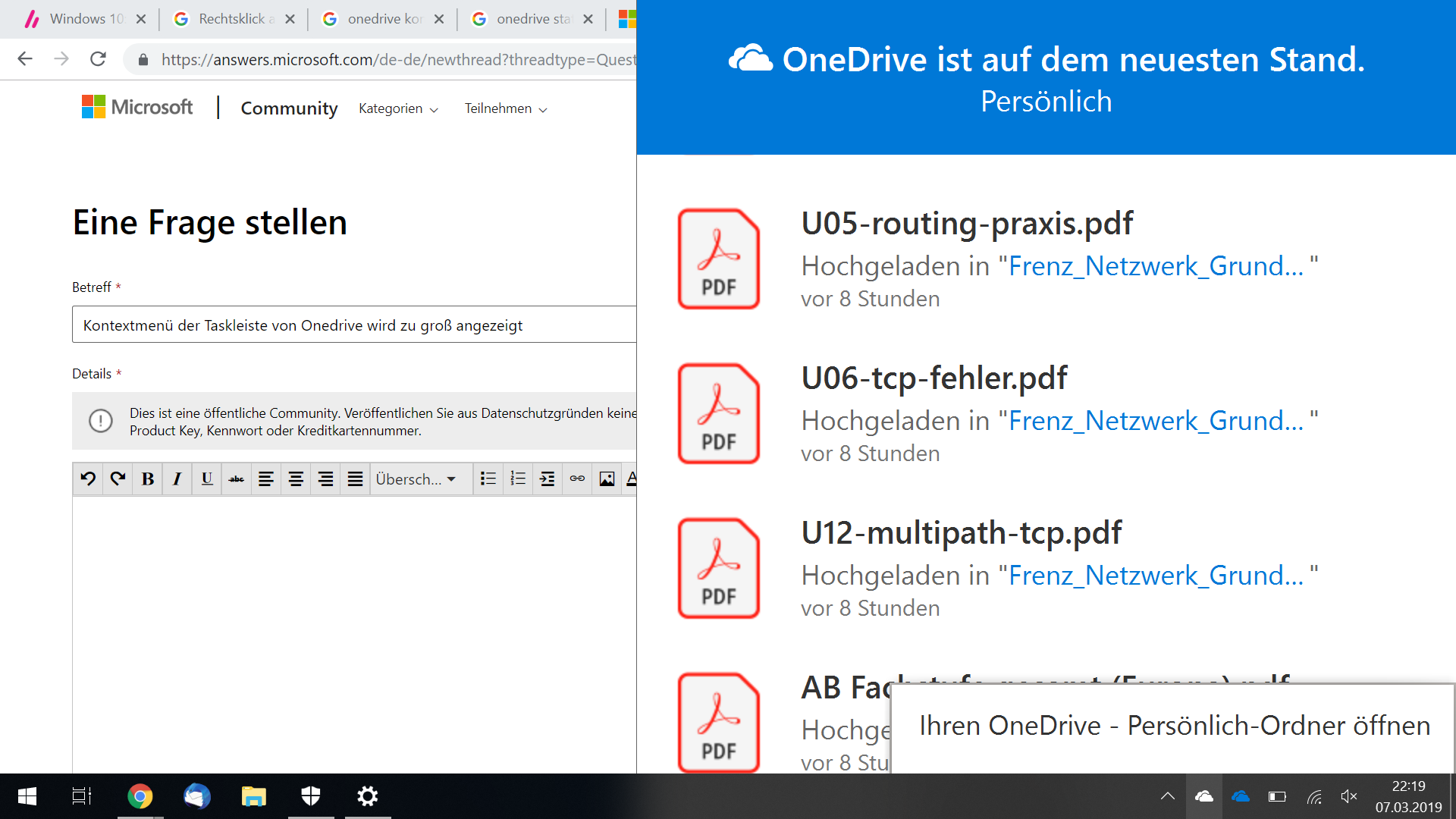Close the Rechtsklick browser tab
Viewport: 1456px width, 819px height.
click(x=290, y=19)
